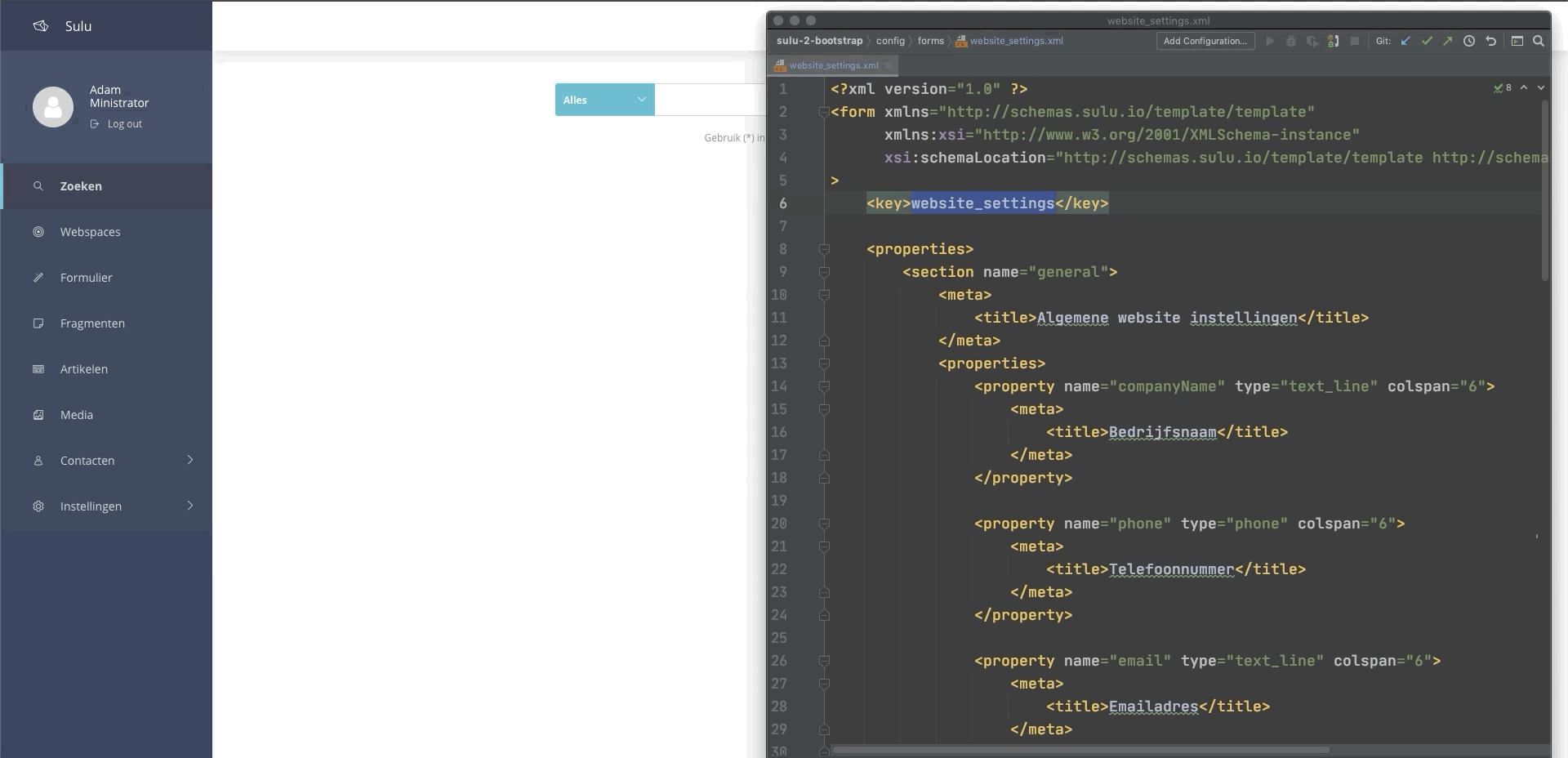Click the Log out link

point(124,124)
